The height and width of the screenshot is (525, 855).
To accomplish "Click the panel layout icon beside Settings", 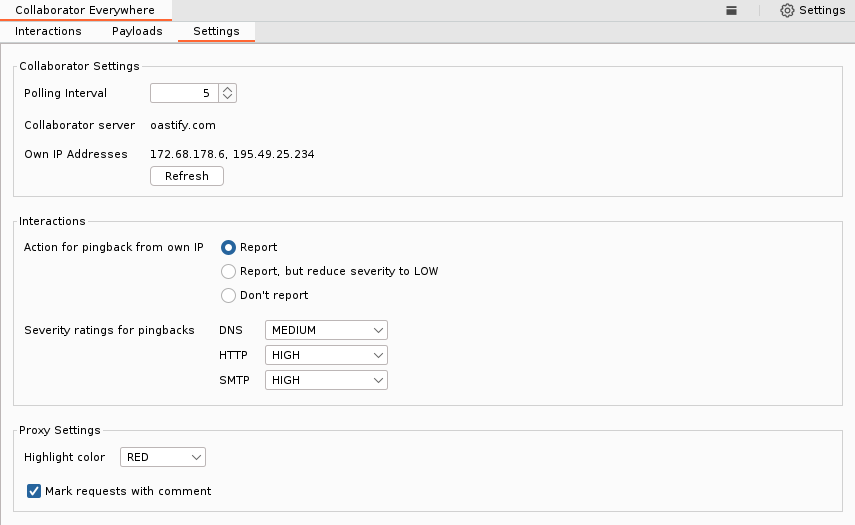I will click(x=731, y=10).
